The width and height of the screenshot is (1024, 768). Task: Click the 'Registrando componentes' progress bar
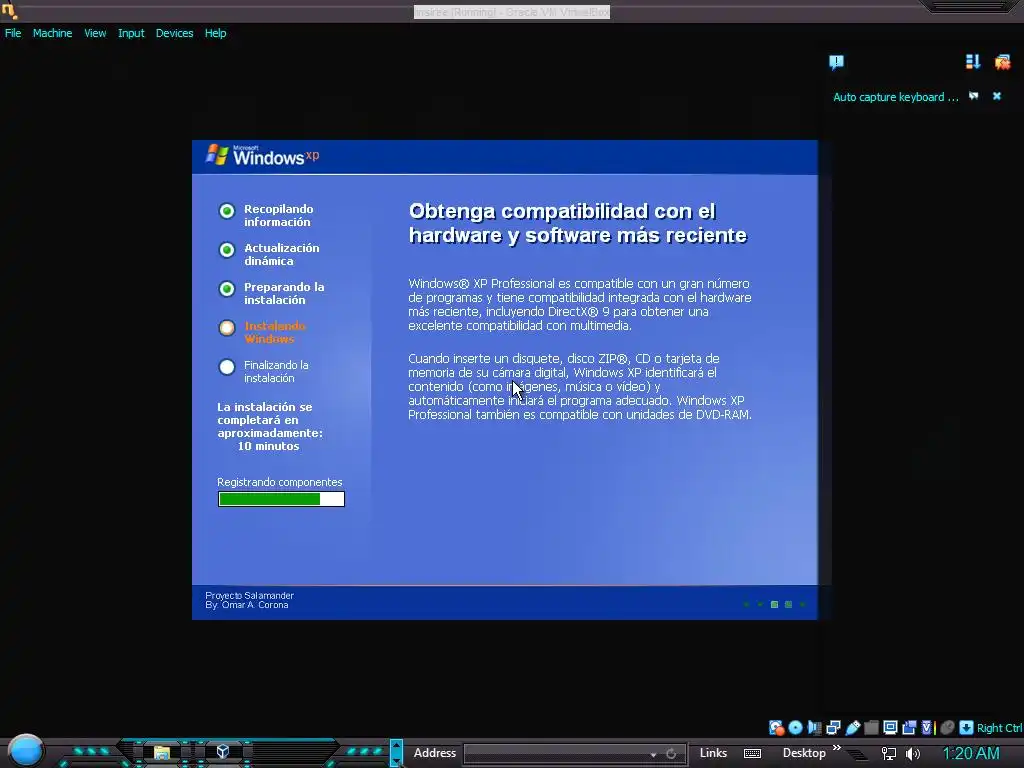pyautogui.click(x=281, y=499)
